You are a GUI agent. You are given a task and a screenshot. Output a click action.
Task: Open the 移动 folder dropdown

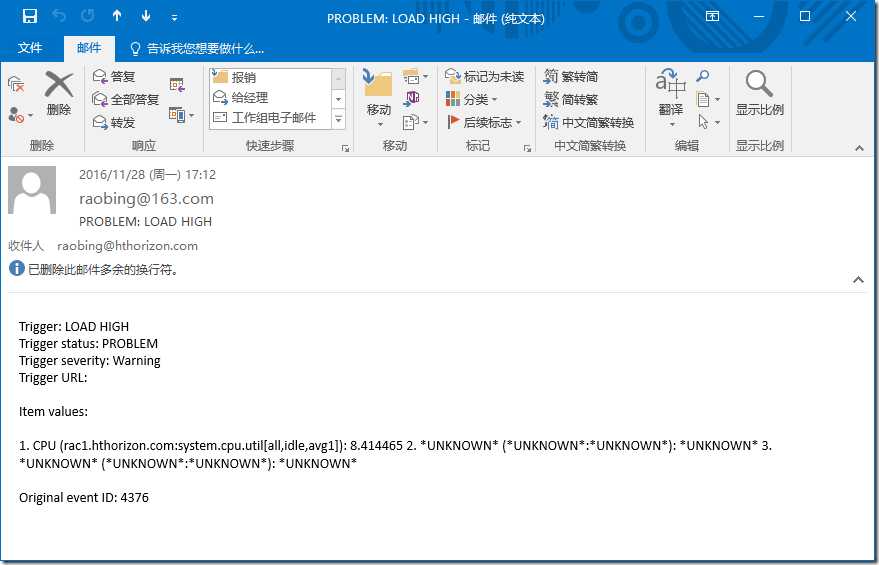point(378,98)
